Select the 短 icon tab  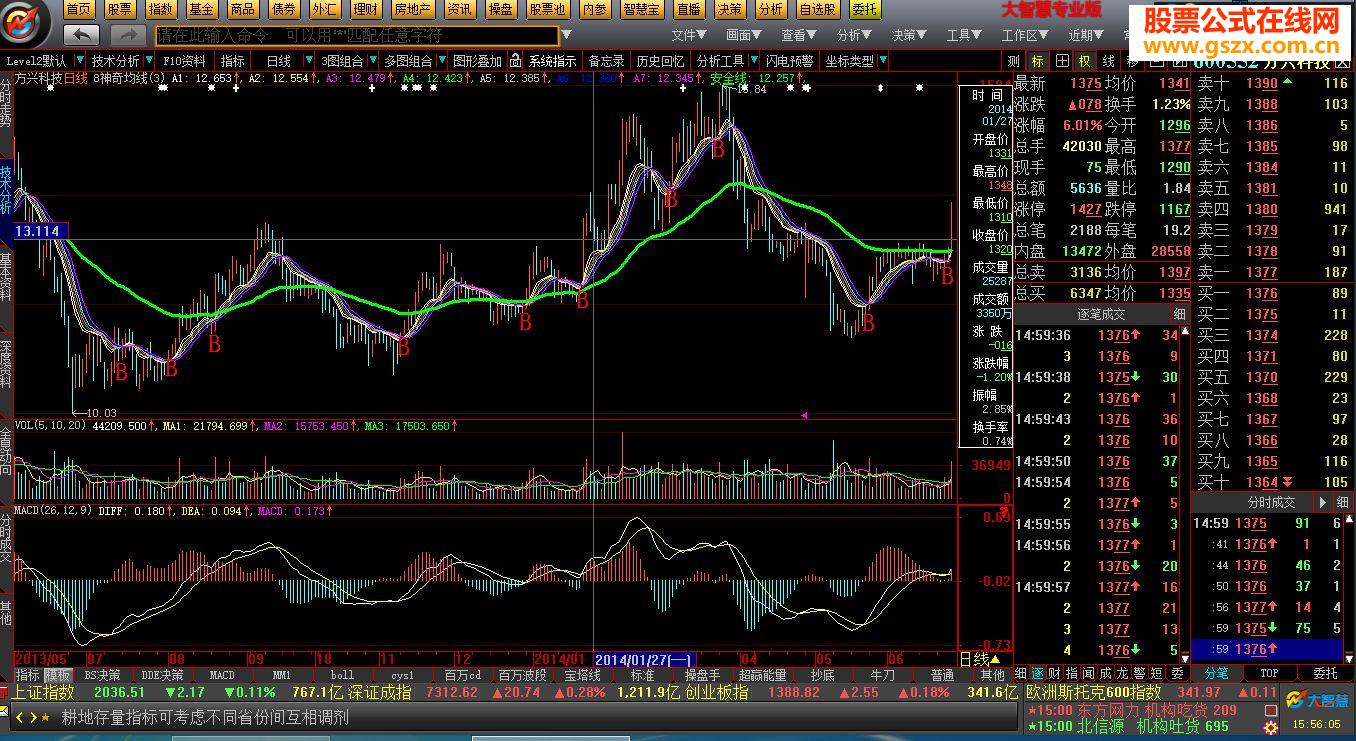point(1156,674)
